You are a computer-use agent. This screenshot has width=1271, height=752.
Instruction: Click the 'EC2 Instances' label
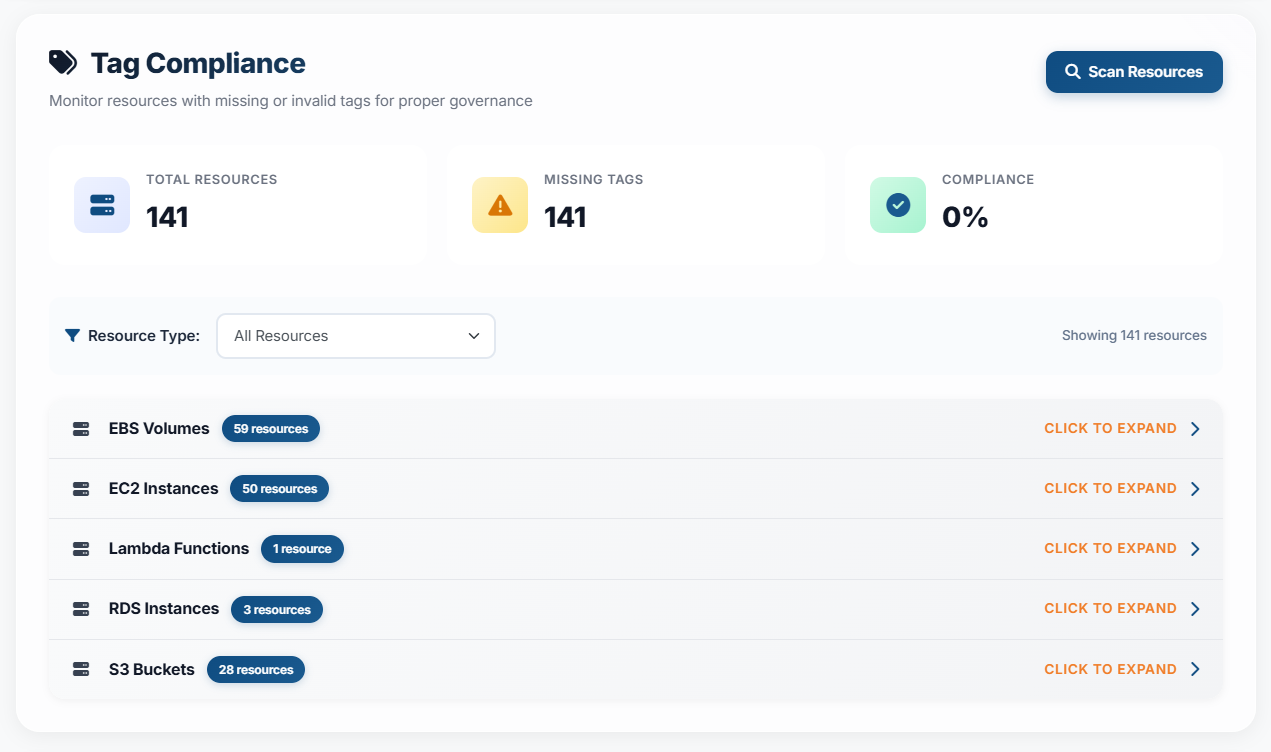pyautogui.click(x=163, y=489)
